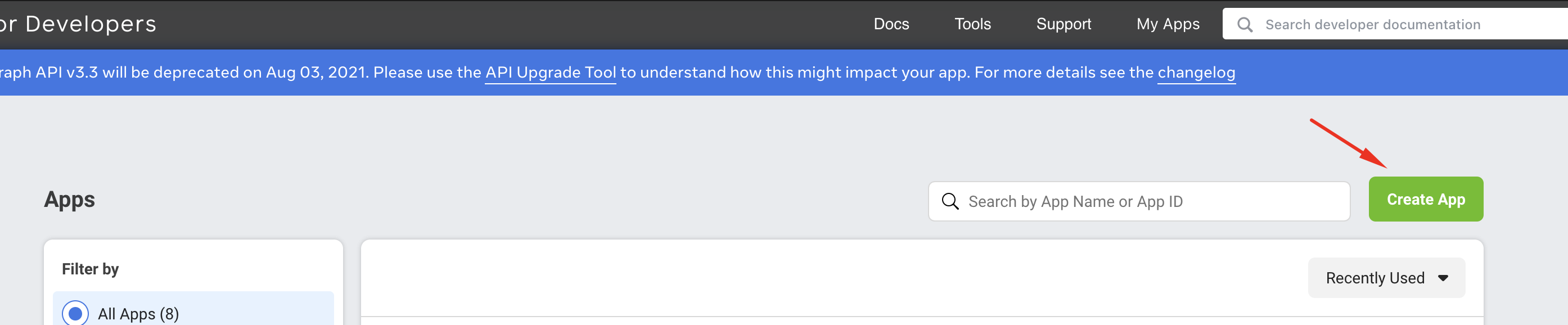The image size is (1568, 325).
Task: Focus the Search by App Name field
Action: coord(1139,201)
